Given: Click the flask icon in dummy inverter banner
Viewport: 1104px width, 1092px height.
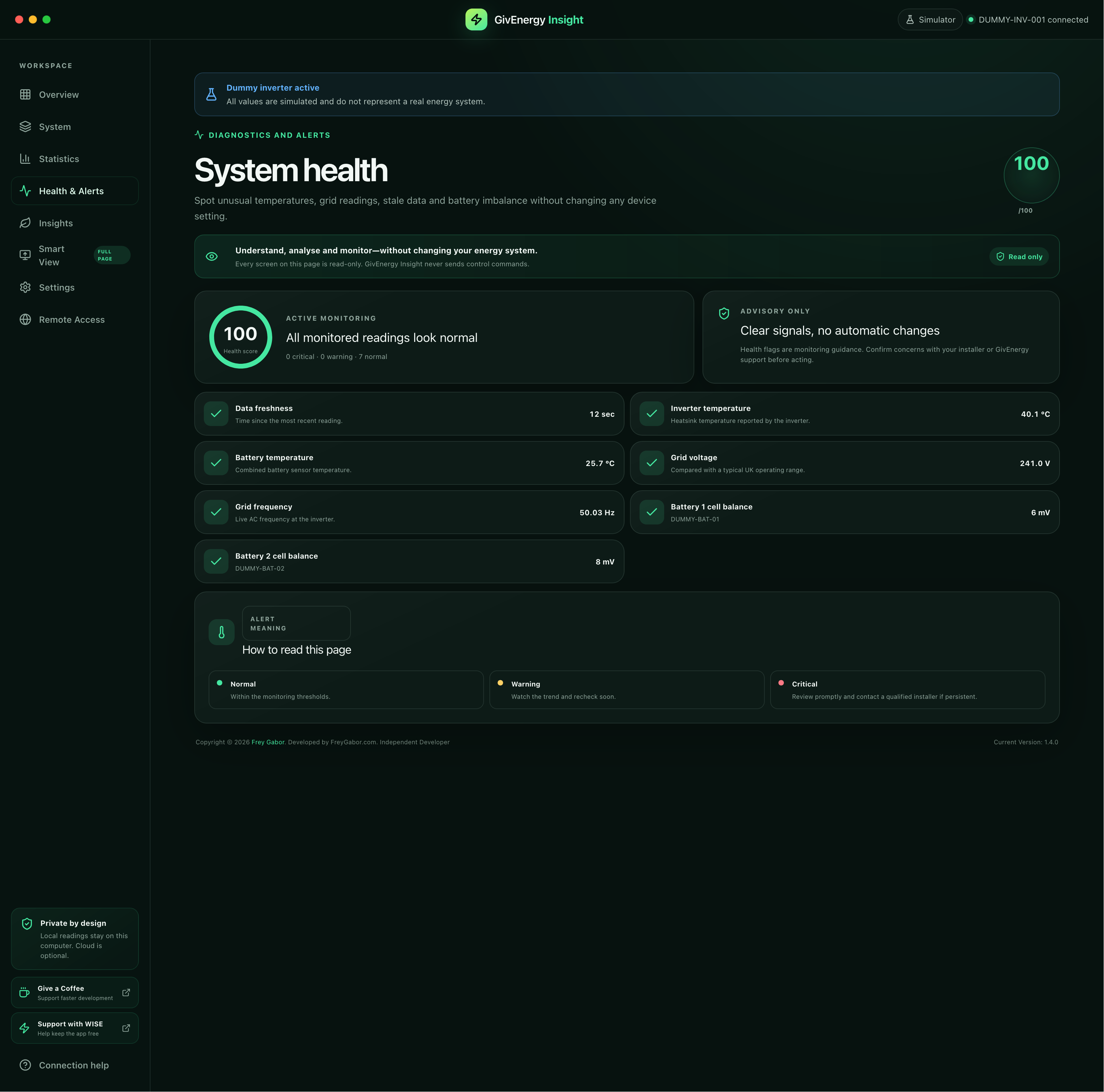Looking at the screenshot, I should 211,94.
